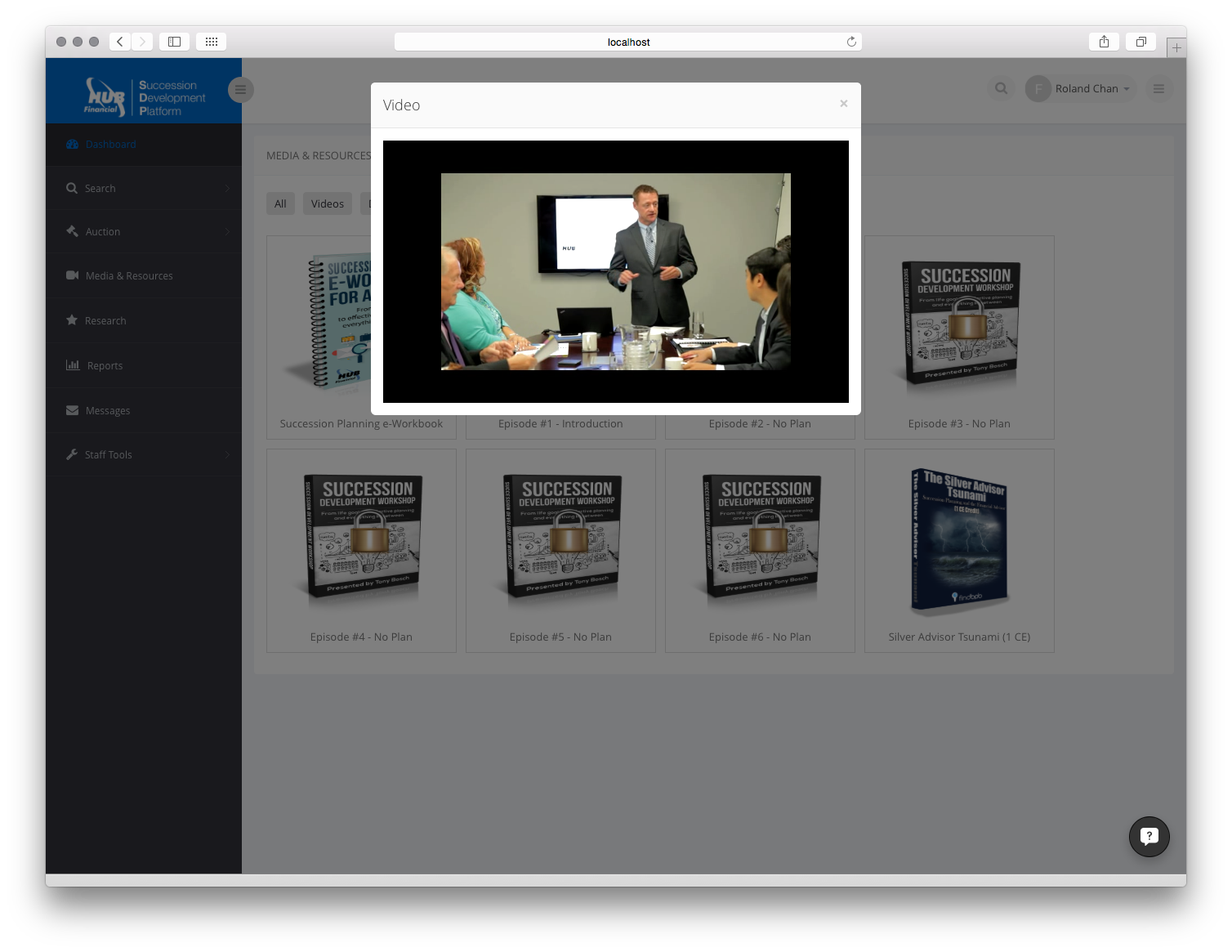Expand the Auction sidebar section
The width and height of the screenshot is (1232, 952).
(x=103, y=232)
